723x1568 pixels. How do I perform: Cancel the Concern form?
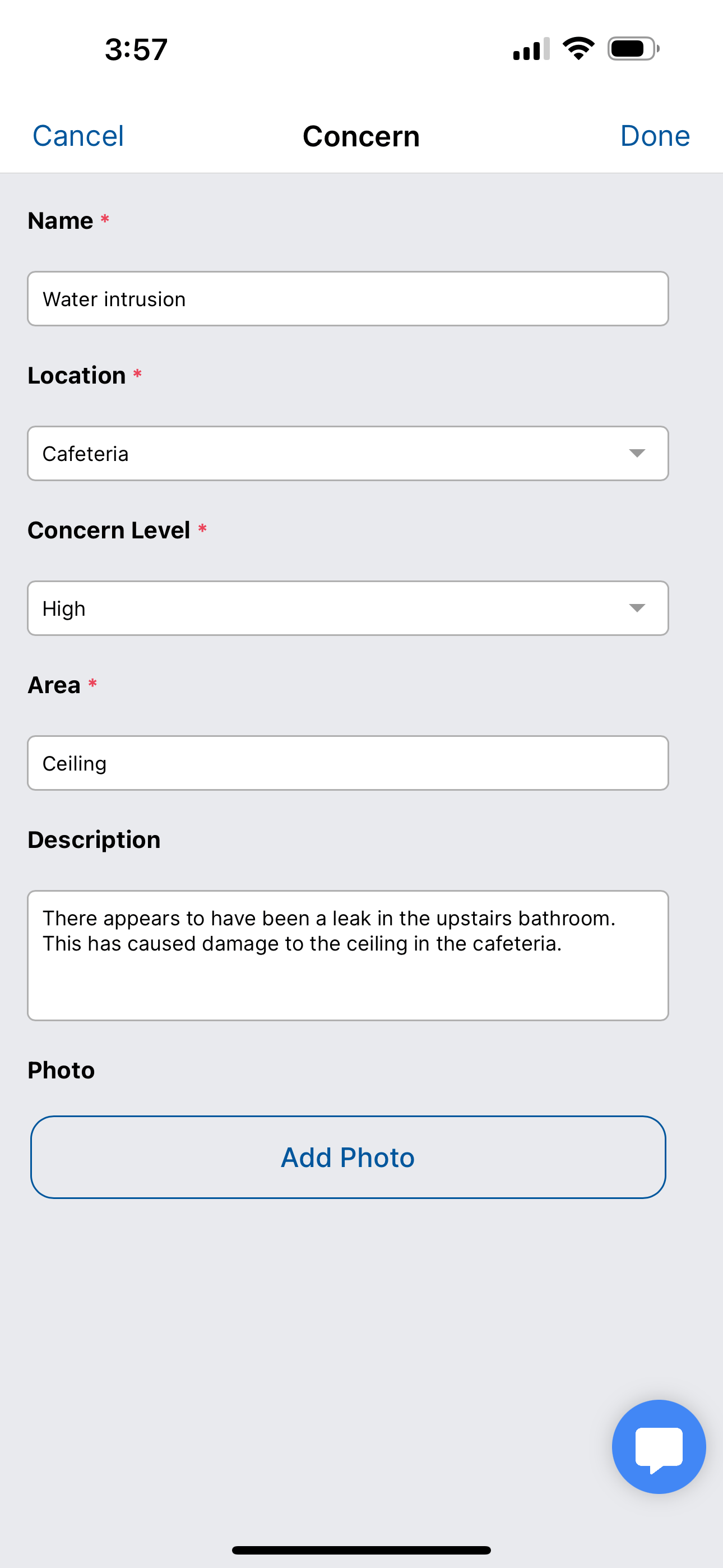[x=78, y=136]
